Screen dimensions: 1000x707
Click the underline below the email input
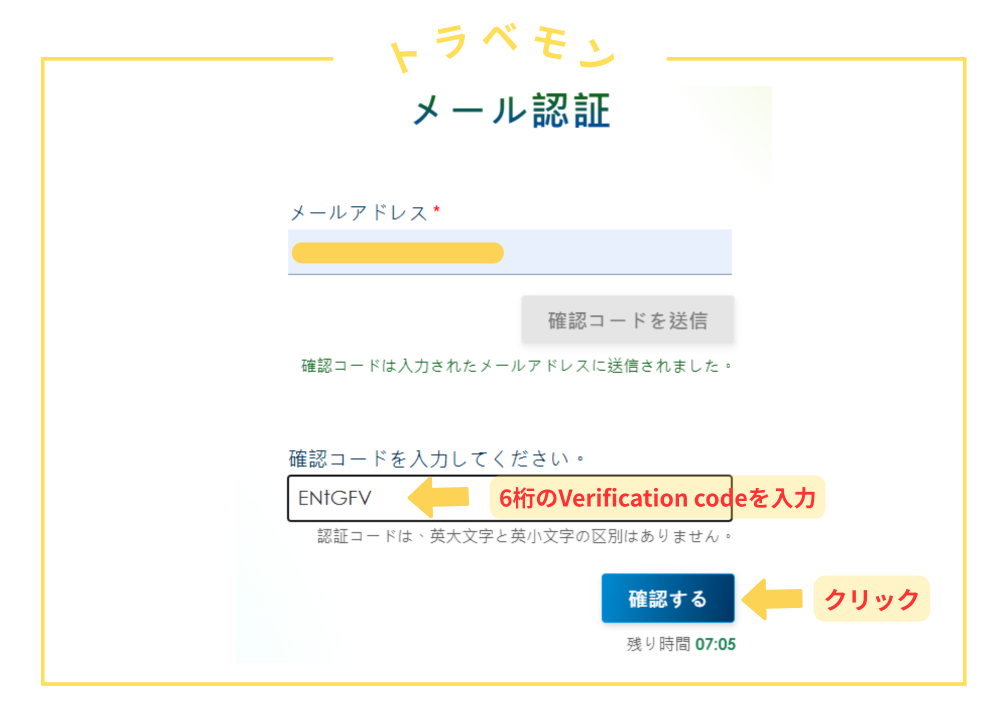[x=510, y=274]
